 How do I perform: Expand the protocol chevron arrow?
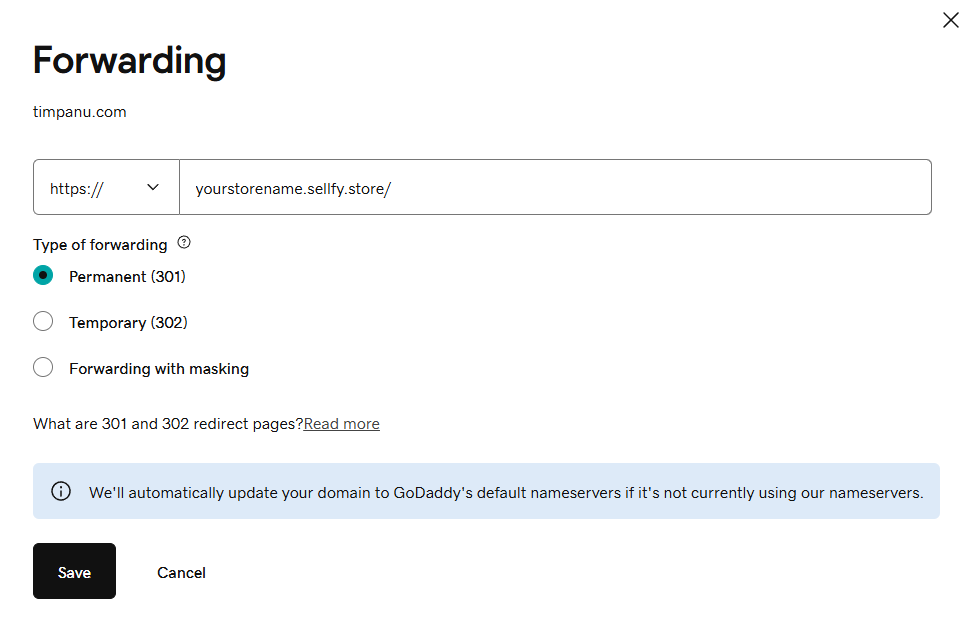pos(153,187)
